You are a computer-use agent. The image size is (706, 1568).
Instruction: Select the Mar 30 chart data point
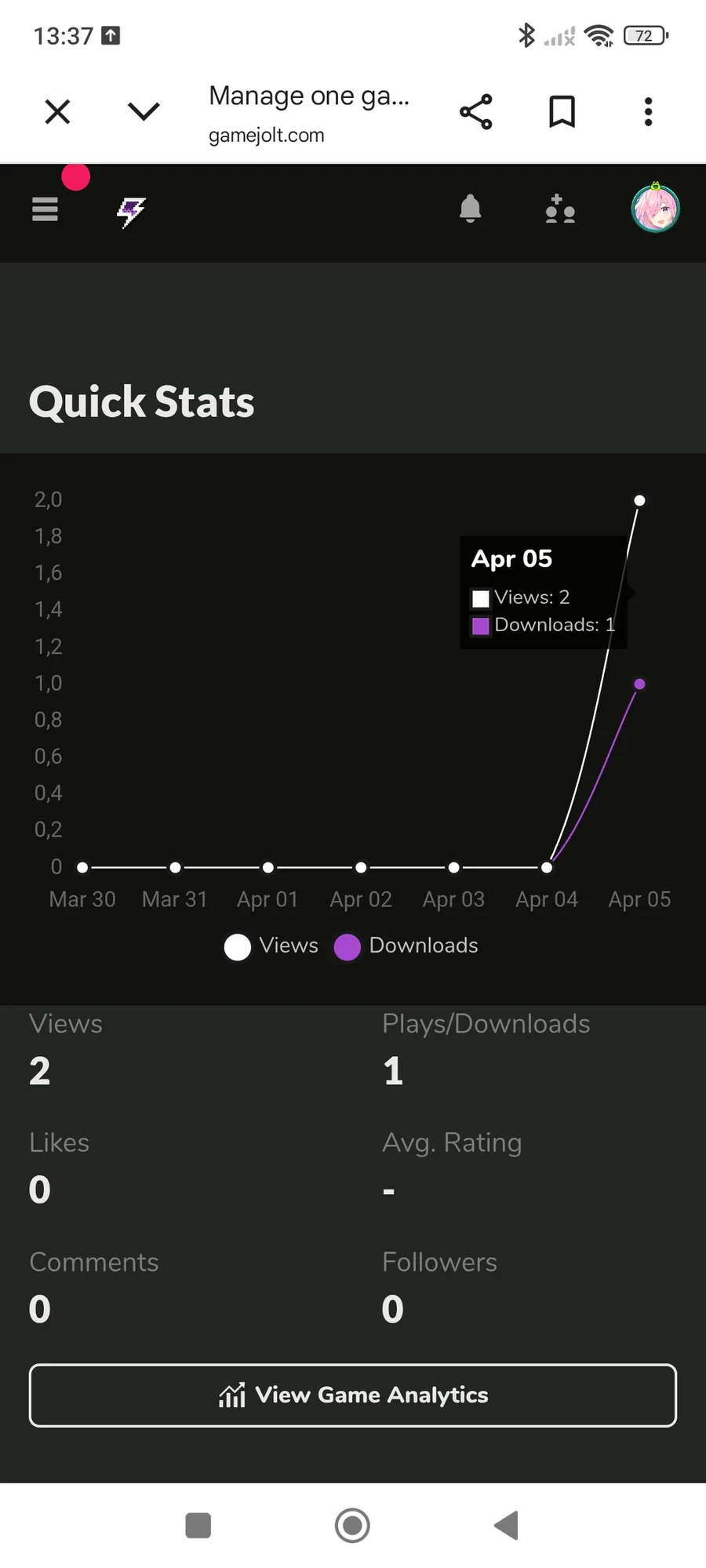tap(82, 867)
